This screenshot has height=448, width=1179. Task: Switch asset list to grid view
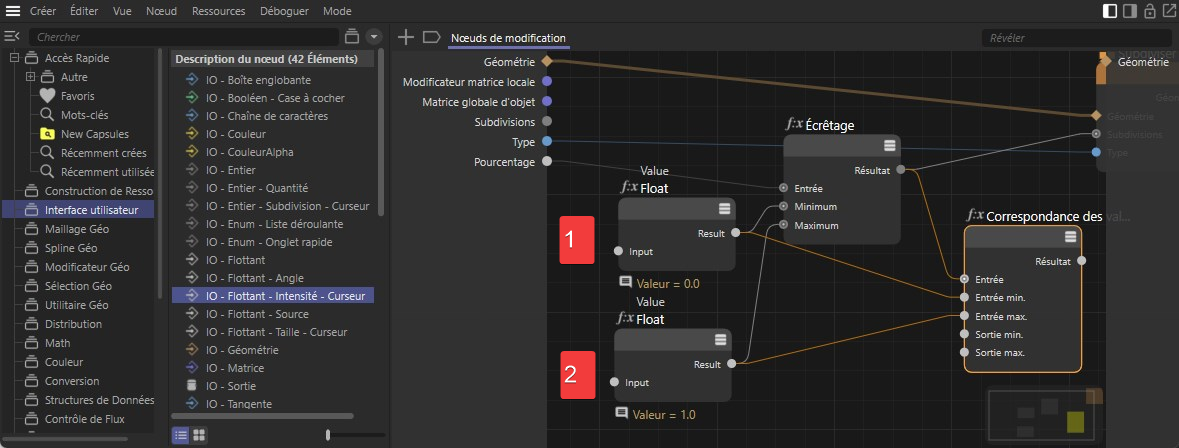pyautogui.click(x=199, y=435)
